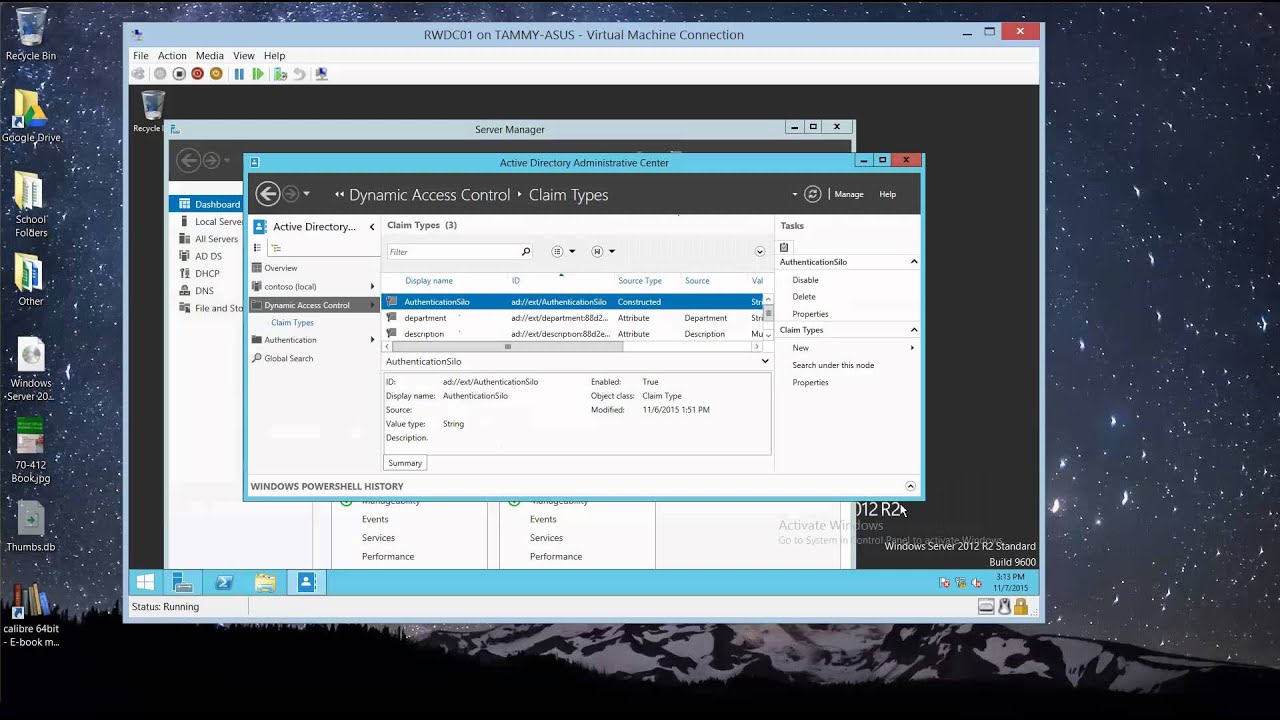The width and height of the screenshot is (1280, 720).
Task: Click the green Reset VM icon
Action: tap(258, 74)
